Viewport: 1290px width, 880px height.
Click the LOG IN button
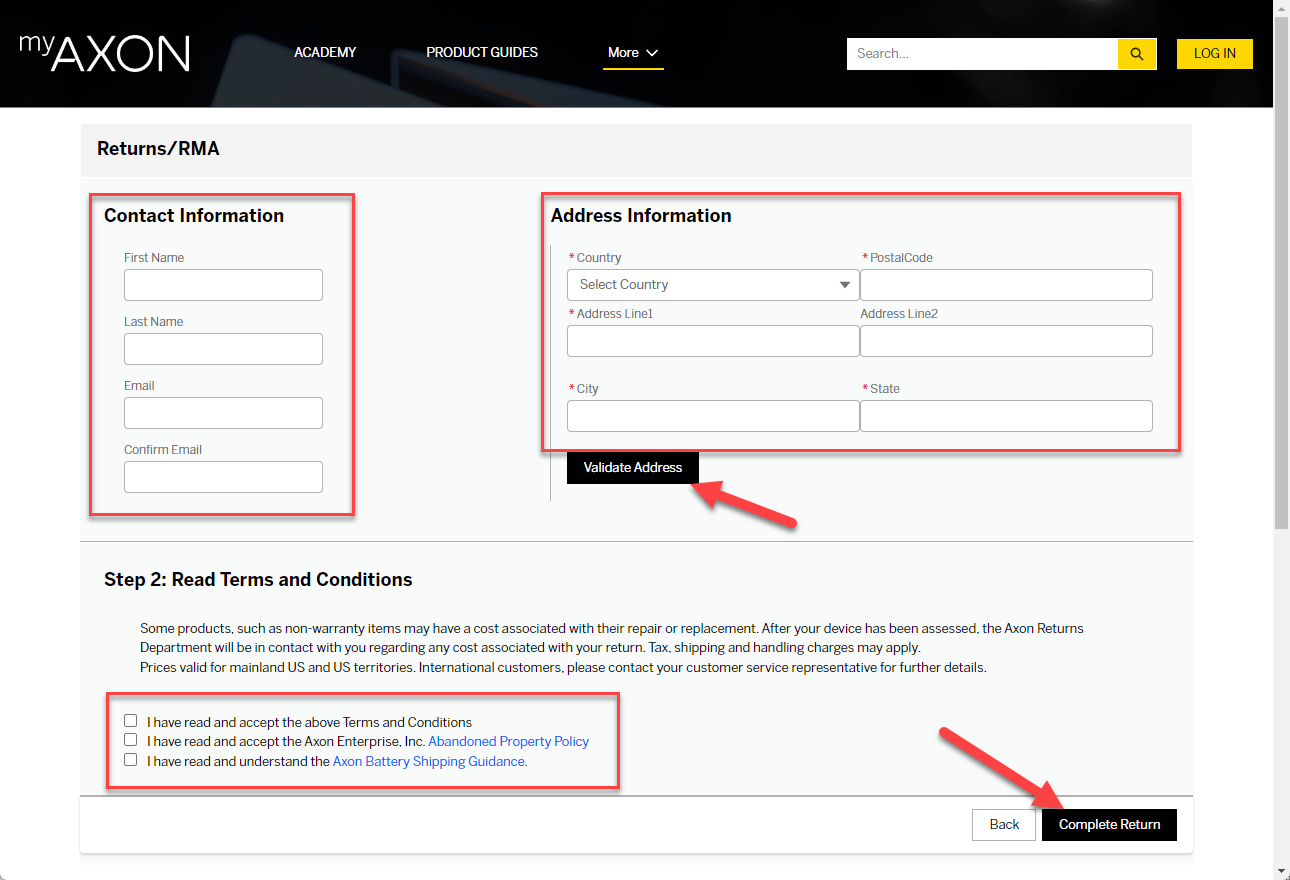click(x=1214, y=53)
